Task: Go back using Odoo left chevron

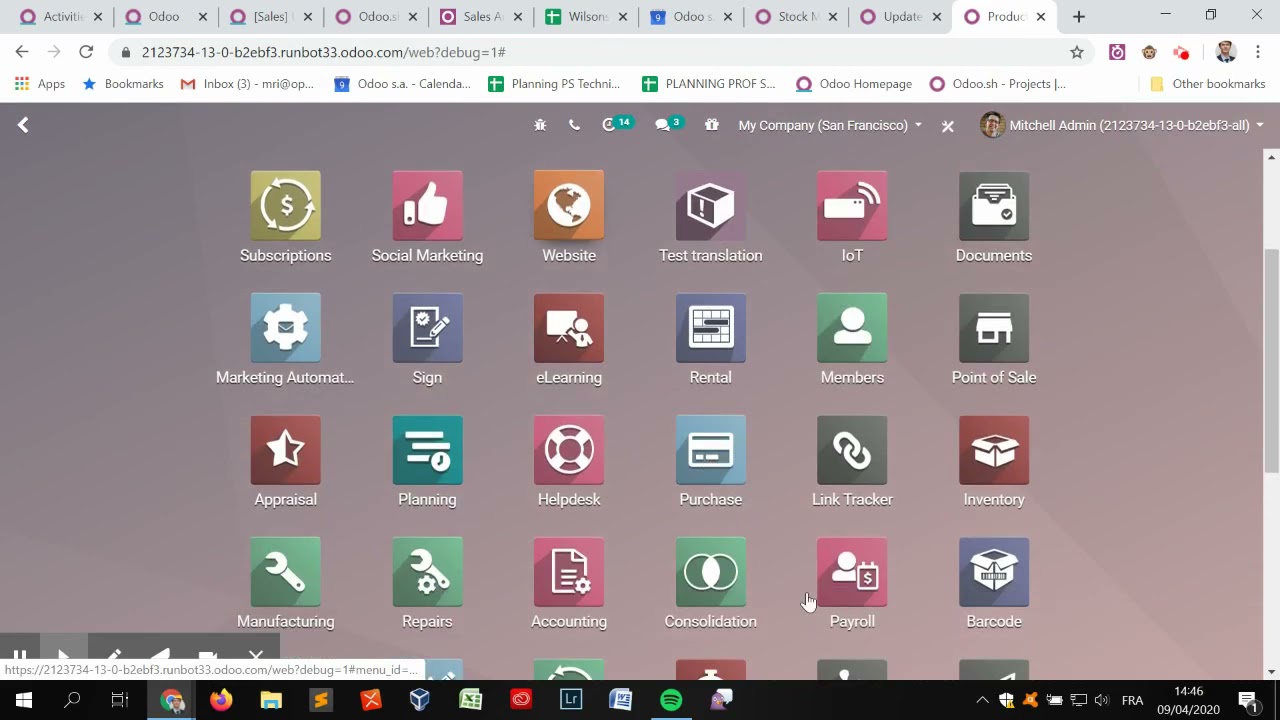Action: coord(23,125)
